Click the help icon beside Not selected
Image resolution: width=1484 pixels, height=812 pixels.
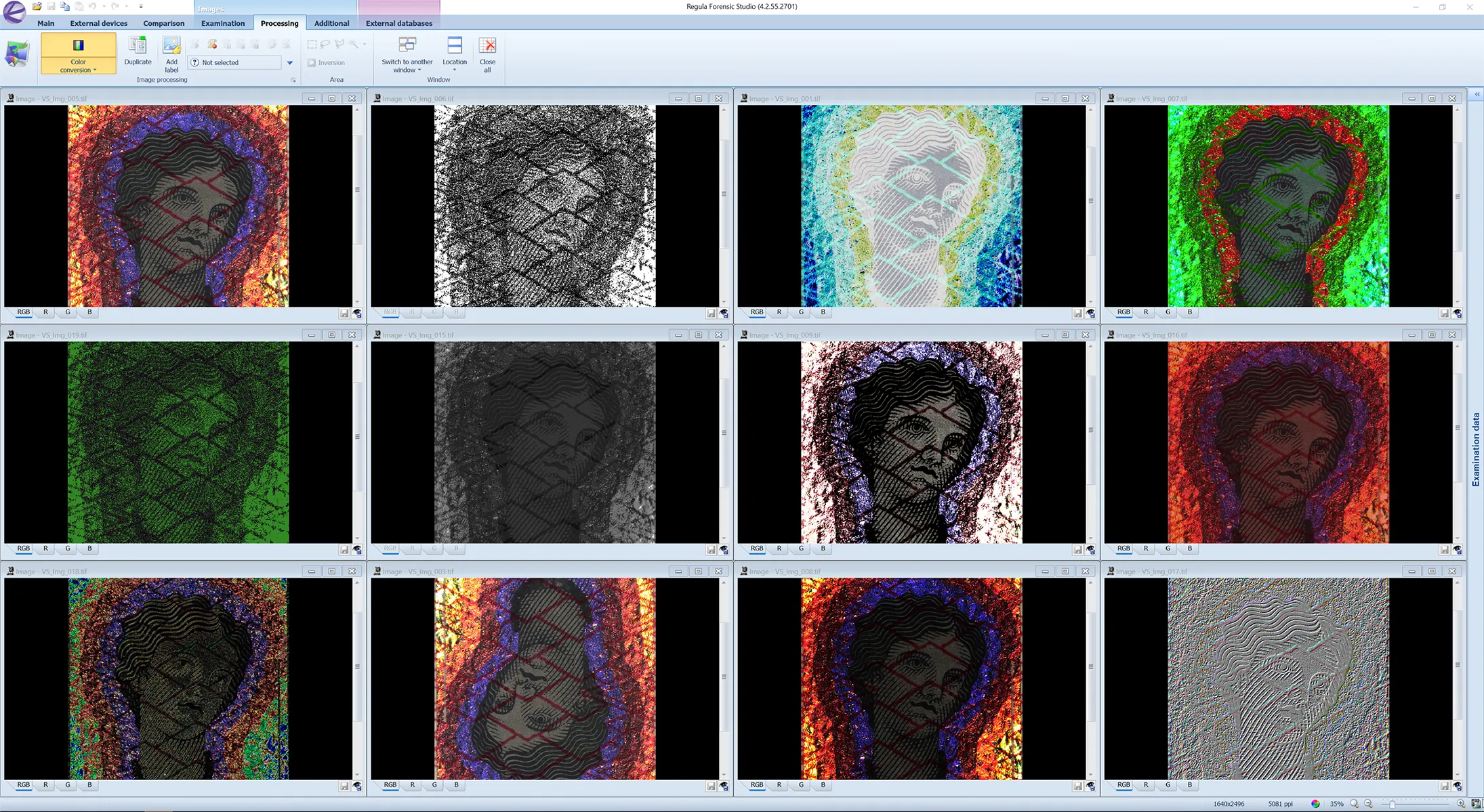click(x=194, y=62)
